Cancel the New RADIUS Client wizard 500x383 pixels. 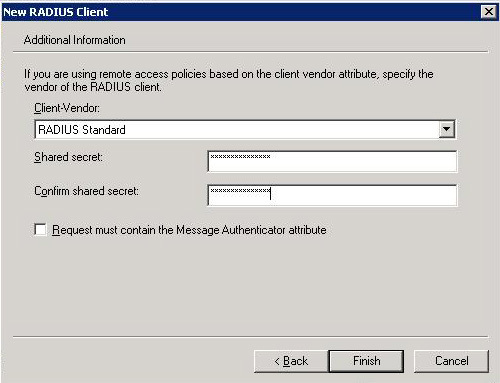(x=451, y=361)
